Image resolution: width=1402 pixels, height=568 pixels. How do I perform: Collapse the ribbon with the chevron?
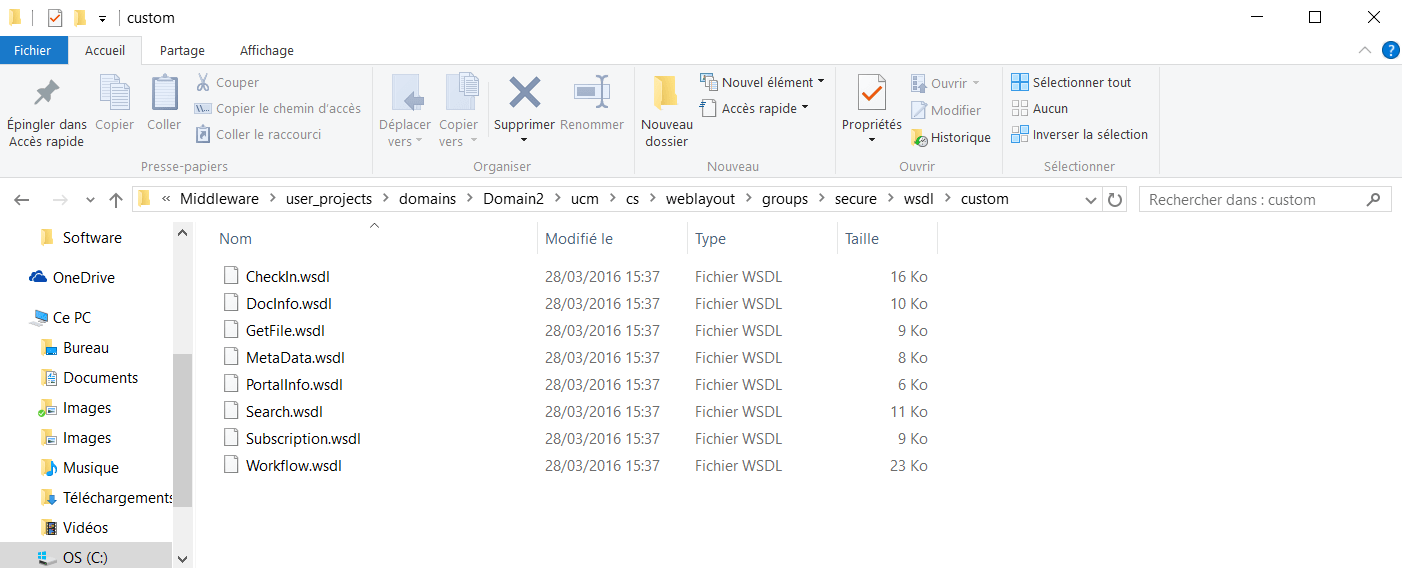click(x=1364, y=50)
